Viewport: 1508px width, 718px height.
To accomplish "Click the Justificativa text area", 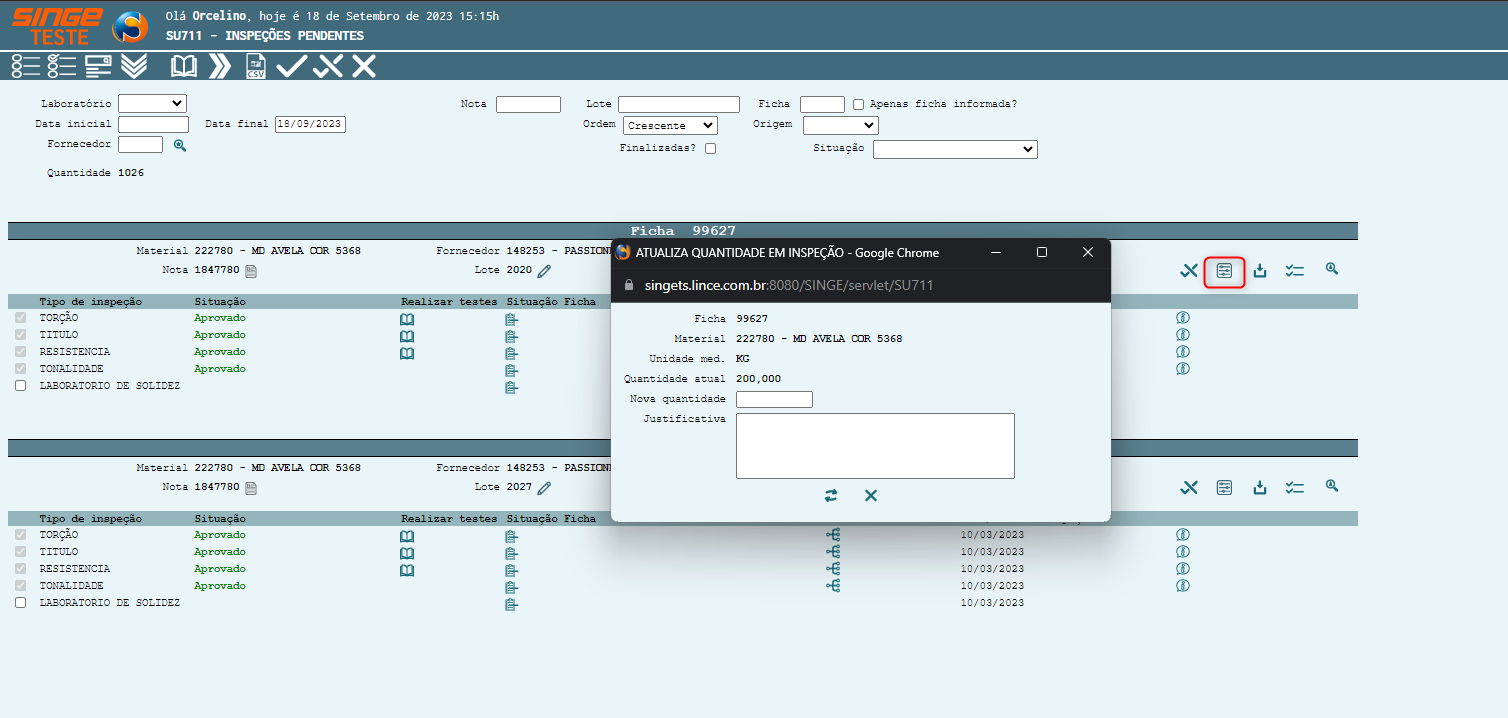I will point(875,446).
